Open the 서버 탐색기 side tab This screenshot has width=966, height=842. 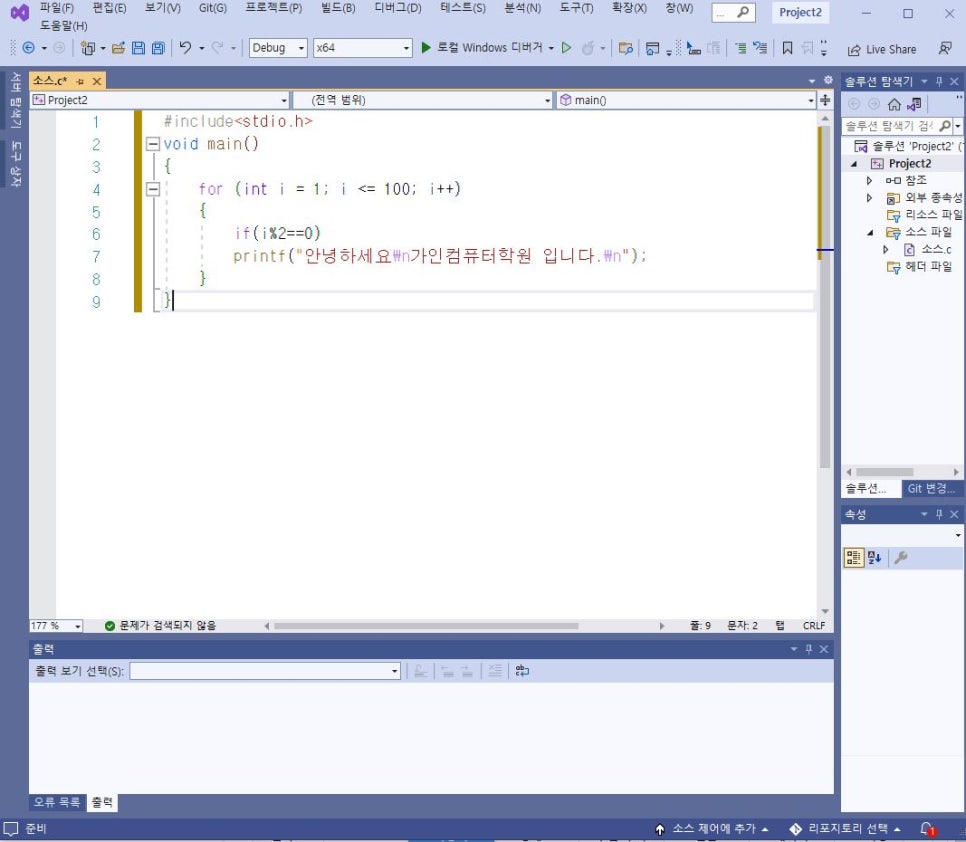15,100
